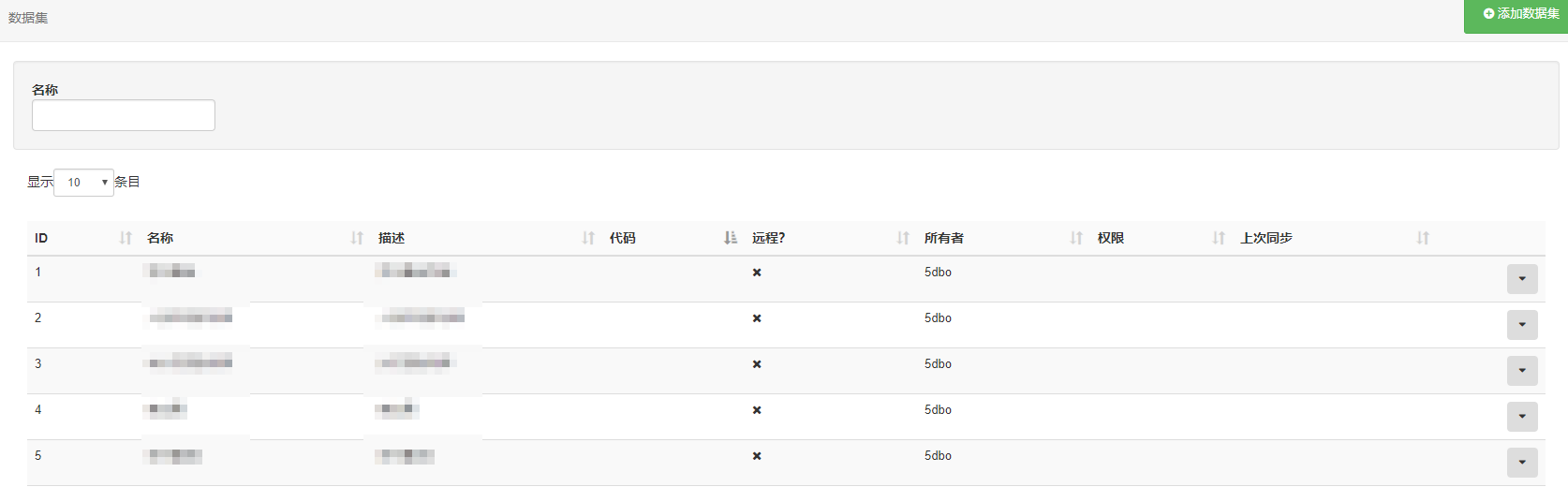The height and width of the screenshot is (487, 1568).
Task: Click the 远程? column header text
Action: click(769, 238)
